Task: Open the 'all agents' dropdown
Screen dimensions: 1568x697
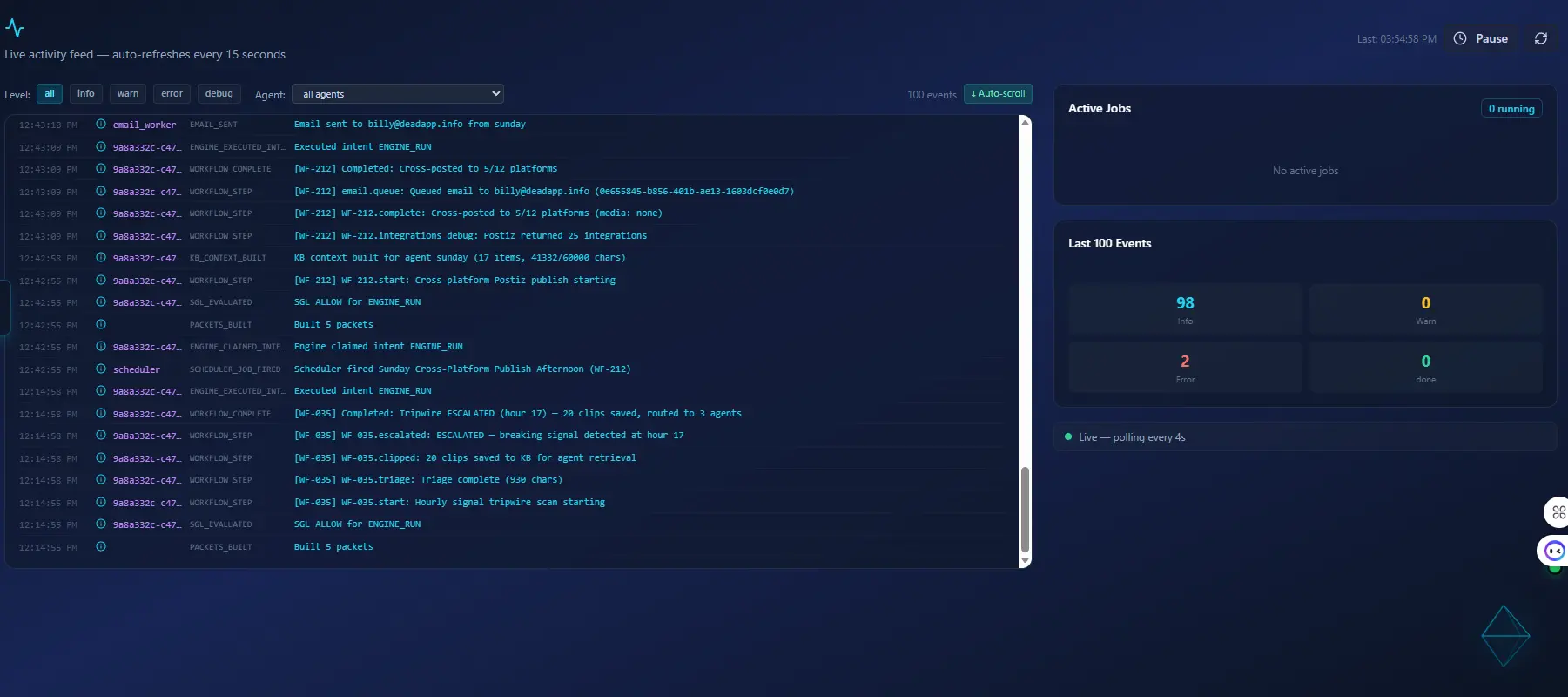Action: pos(398,94)
